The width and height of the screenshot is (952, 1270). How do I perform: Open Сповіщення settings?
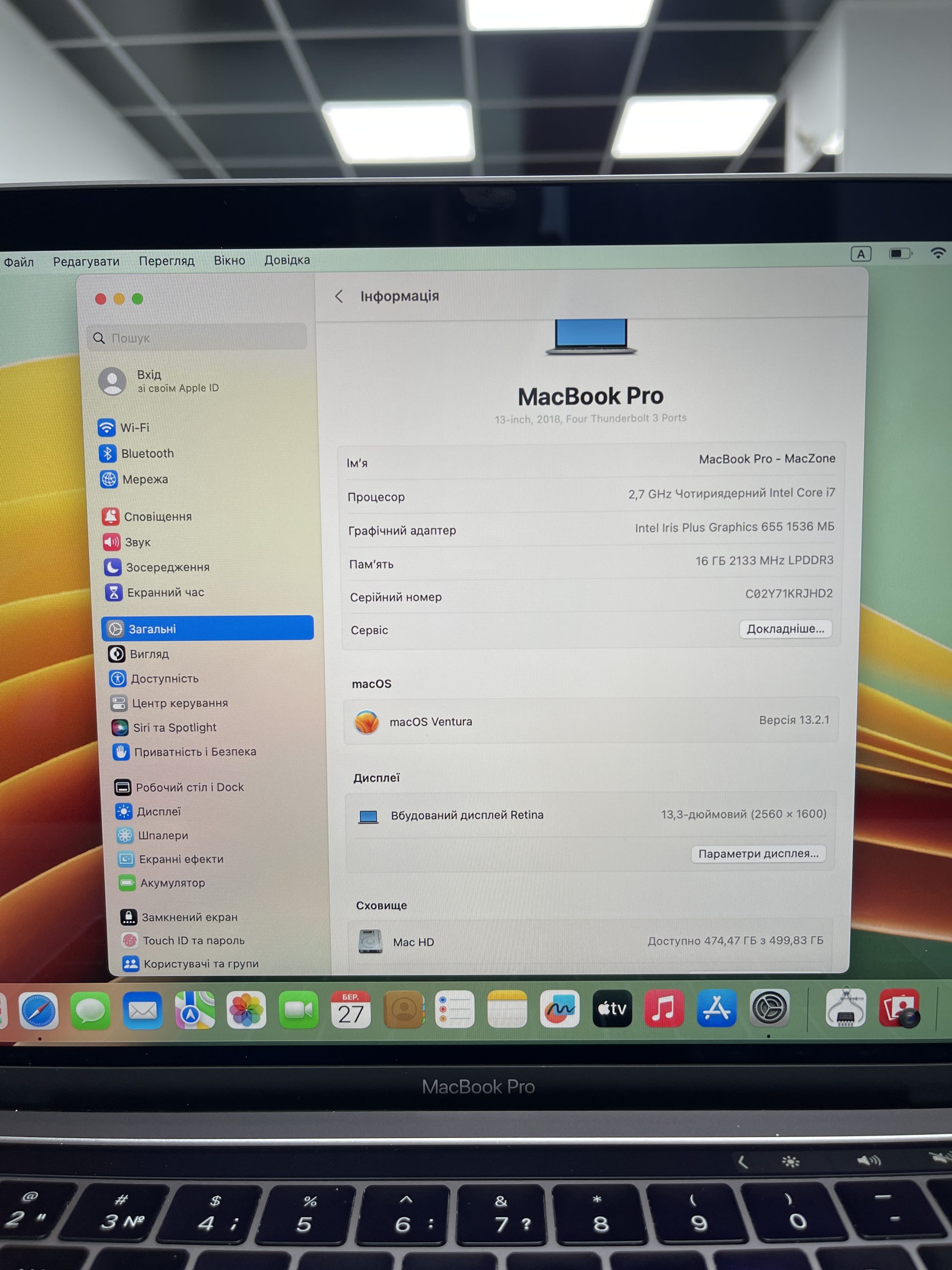pyautogui.click(x=146, y=517)
